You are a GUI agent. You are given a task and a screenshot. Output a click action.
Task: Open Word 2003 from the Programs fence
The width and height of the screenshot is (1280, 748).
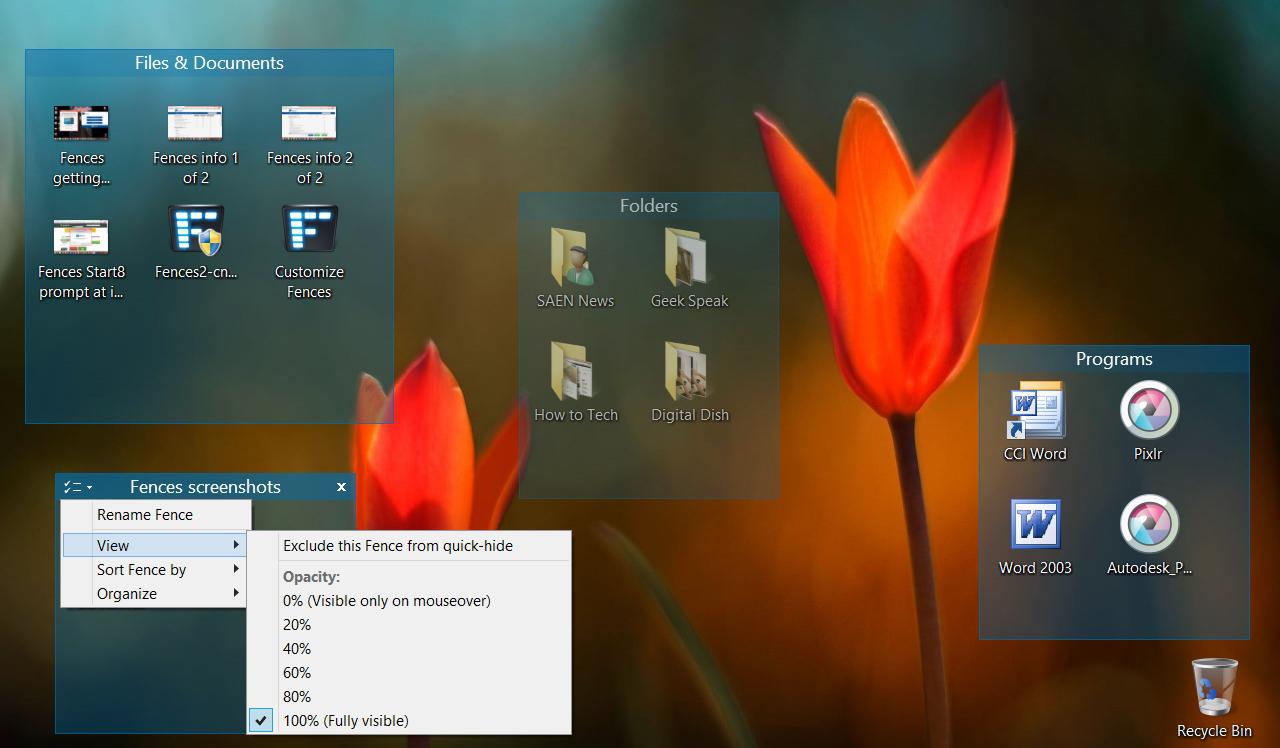click(1034, 522)
